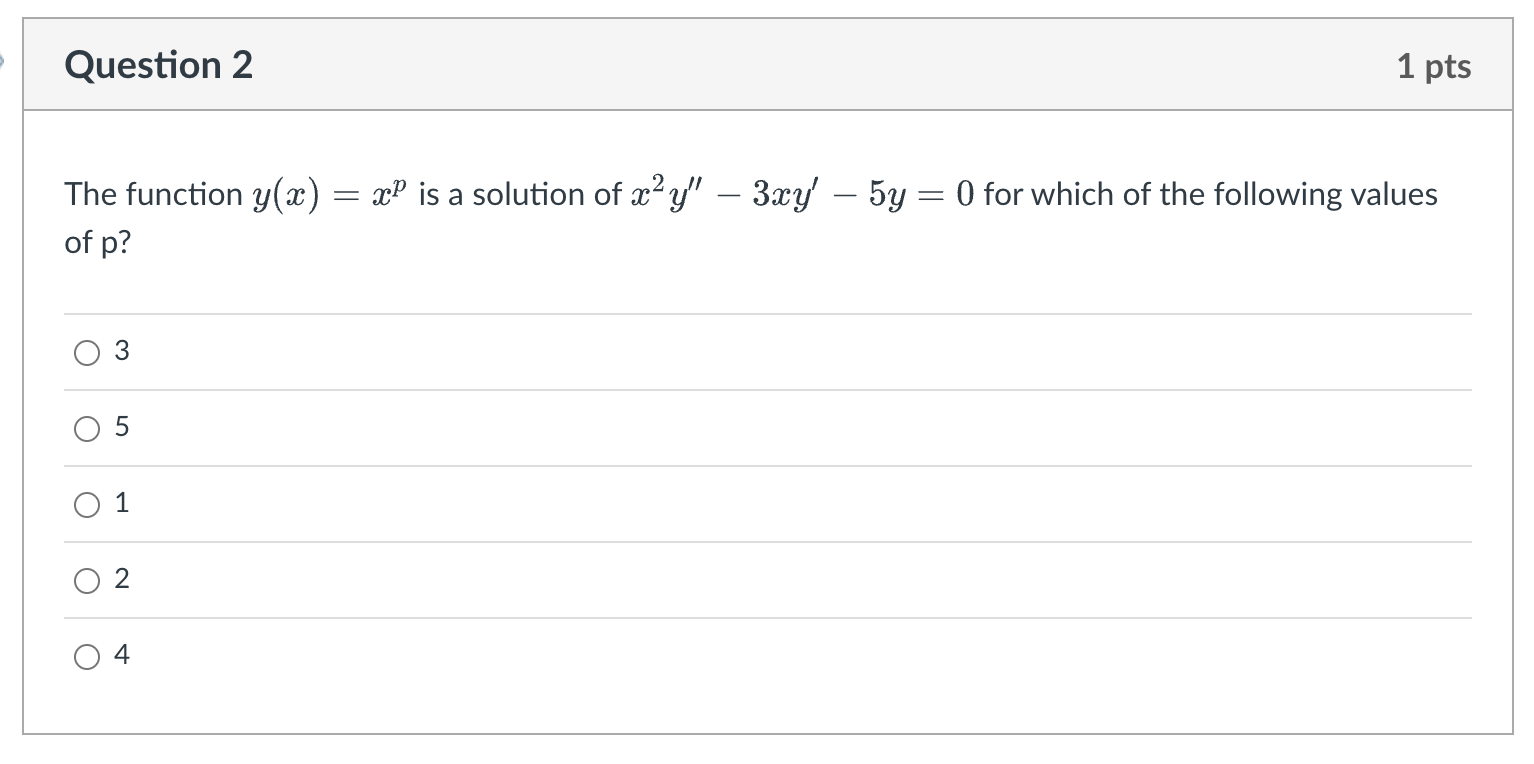Screen dimensions: 1534x764
Task: Click the 1 pts label
Action: point(1437,65)
